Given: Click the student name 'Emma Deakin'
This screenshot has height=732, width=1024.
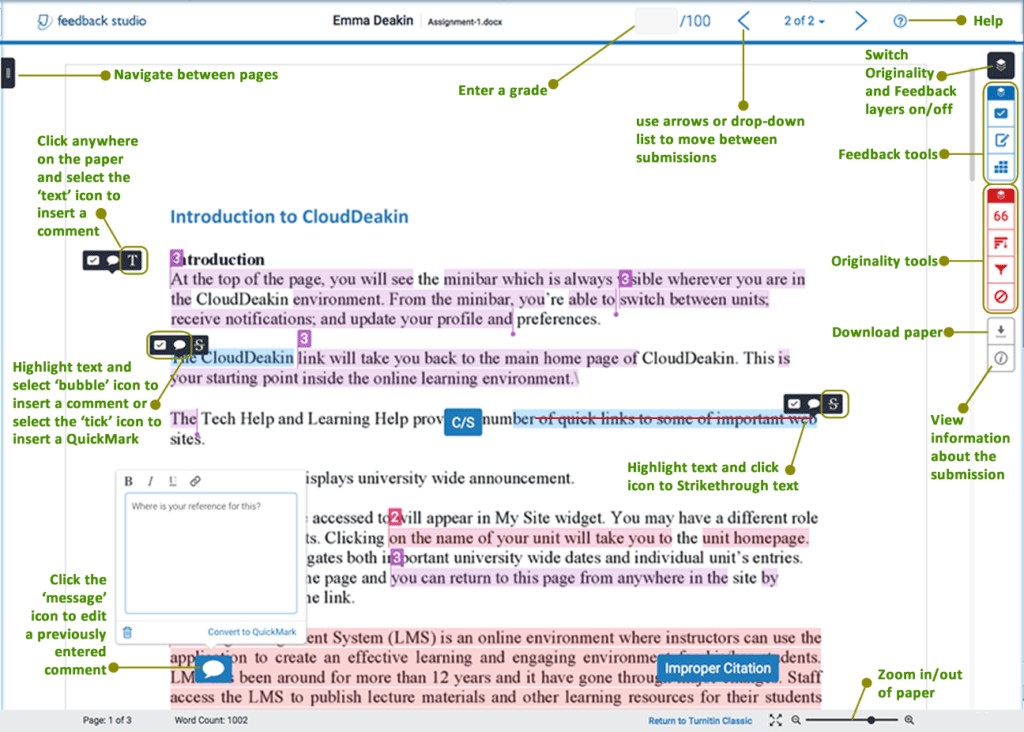Looking at the screenshot, I should coord(373,21).
